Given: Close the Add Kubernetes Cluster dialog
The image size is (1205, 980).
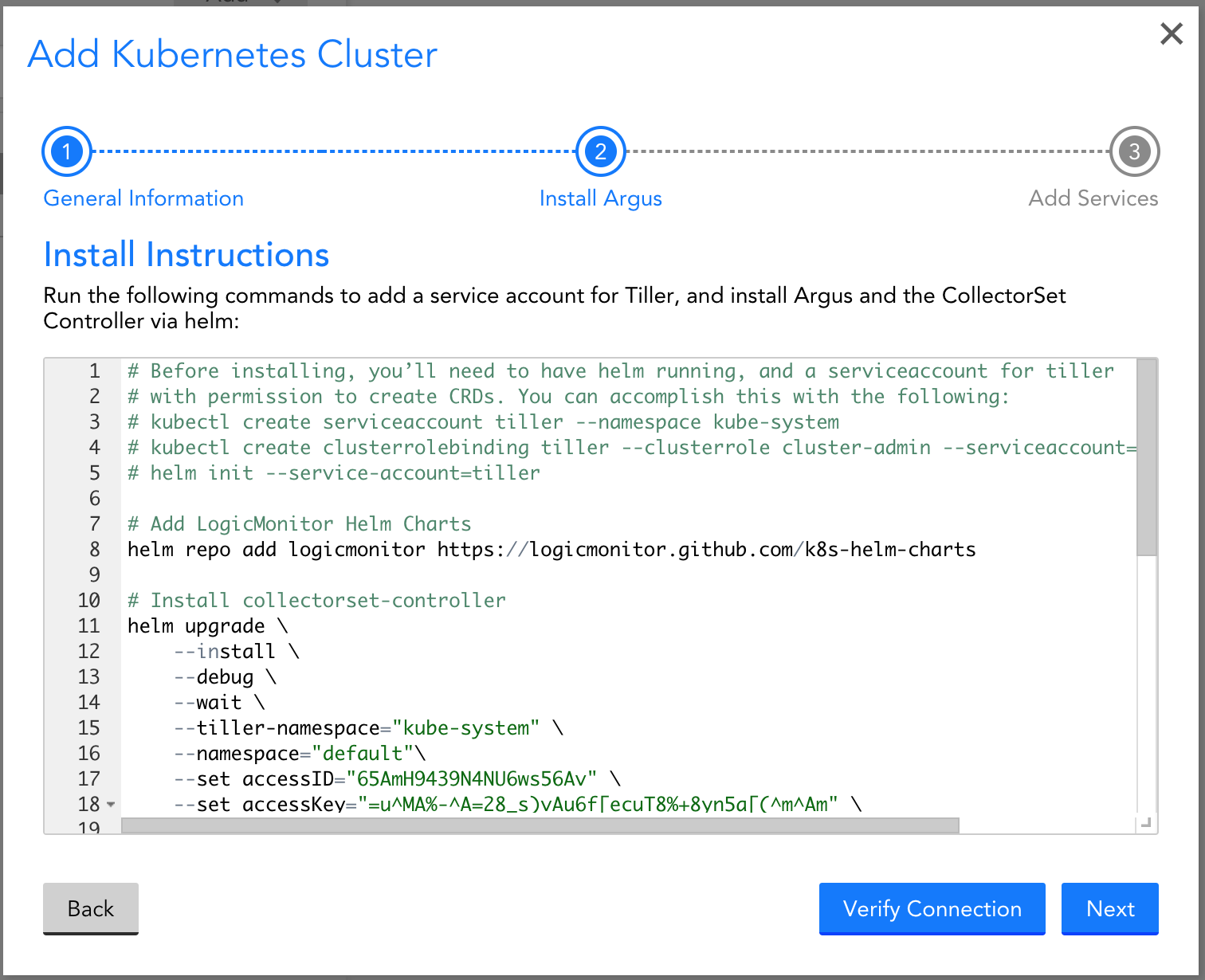Looking at the screenshot, I should [x=1172, y=33].
